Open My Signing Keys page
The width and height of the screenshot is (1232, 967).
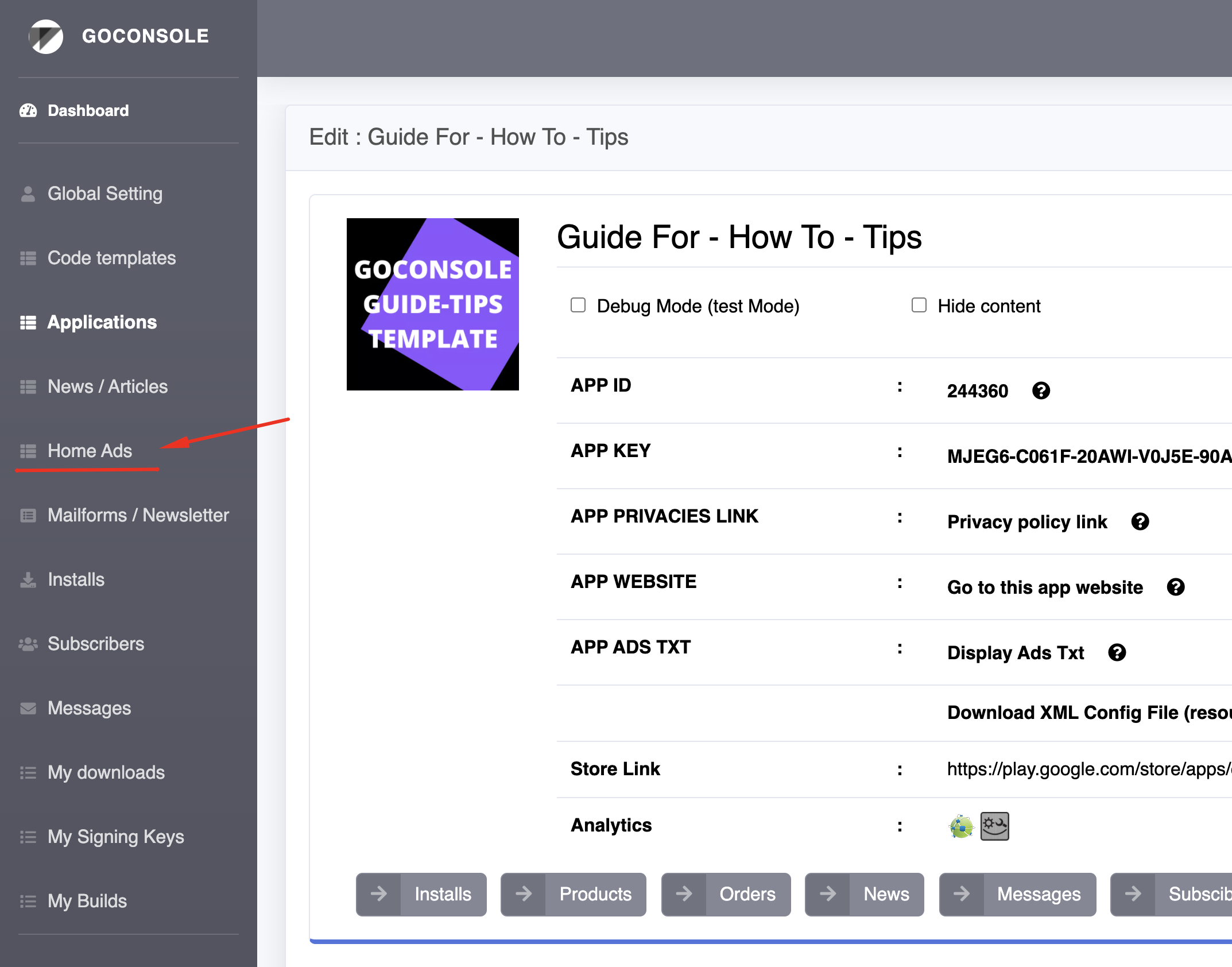coord(116,837)
